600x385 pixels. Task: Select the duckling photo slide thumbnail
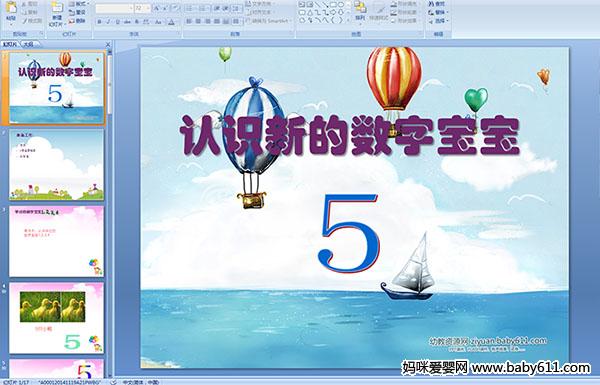tap(56, 318)
